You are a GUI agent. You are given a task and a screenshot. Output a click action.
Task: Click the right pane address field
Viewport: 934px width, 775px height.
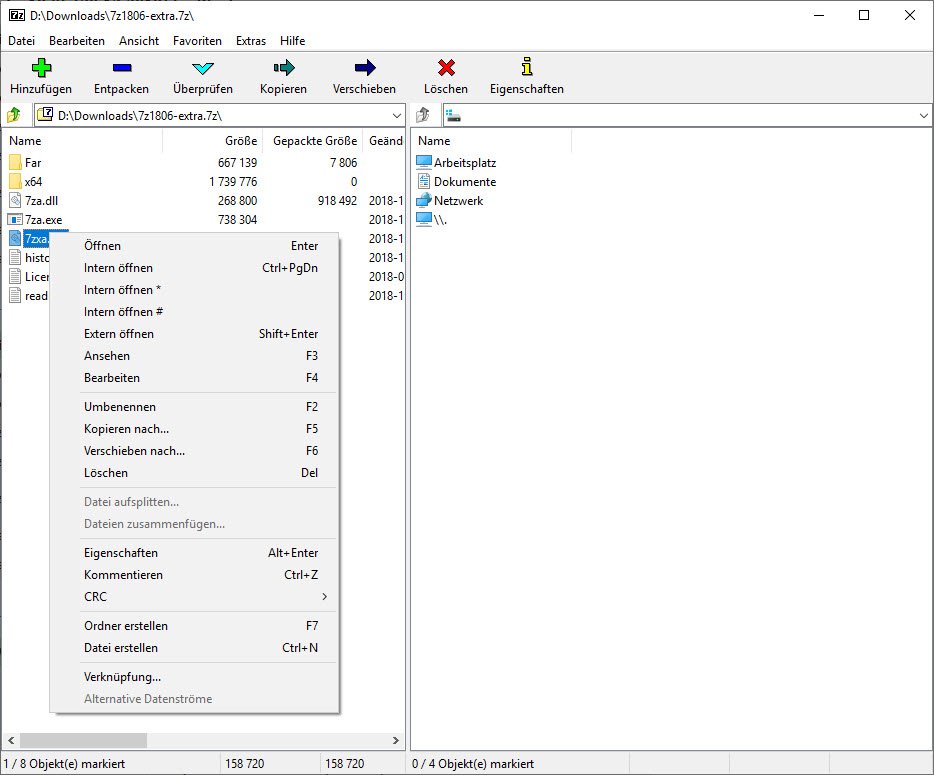pos(687,115)
